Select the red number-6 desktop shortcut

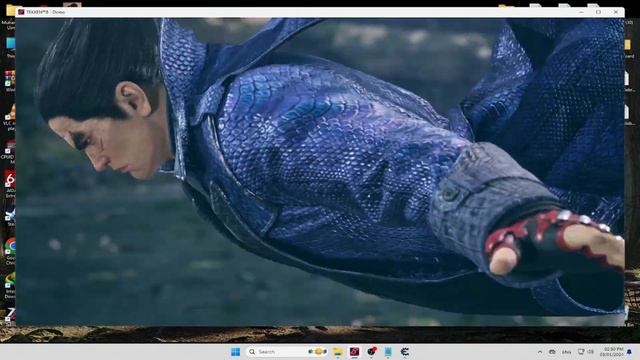point(9,184)
